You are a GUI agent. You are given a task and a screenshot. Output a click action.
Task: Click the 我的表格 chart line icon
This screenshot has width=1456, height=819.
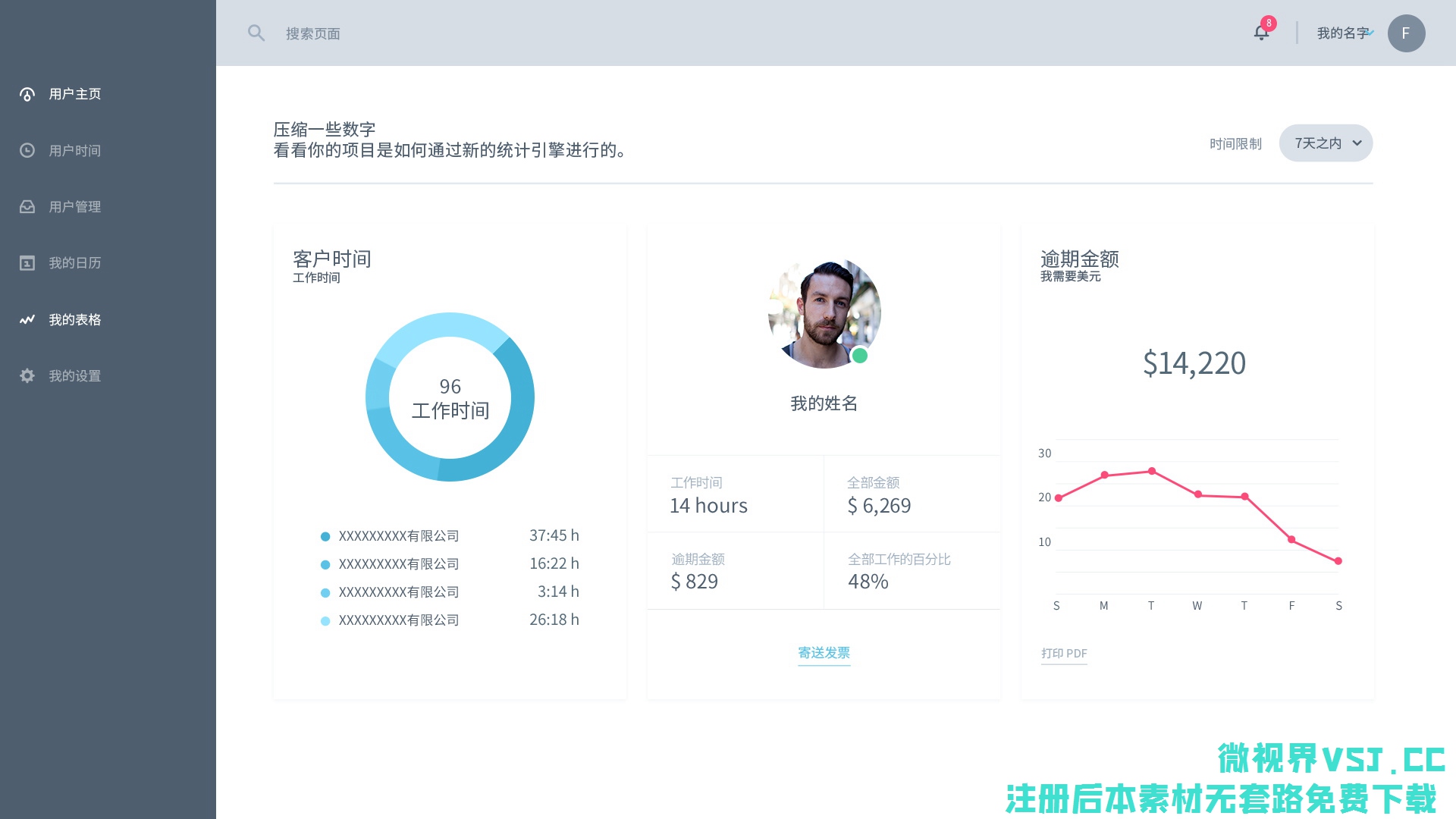pos(27,319)
